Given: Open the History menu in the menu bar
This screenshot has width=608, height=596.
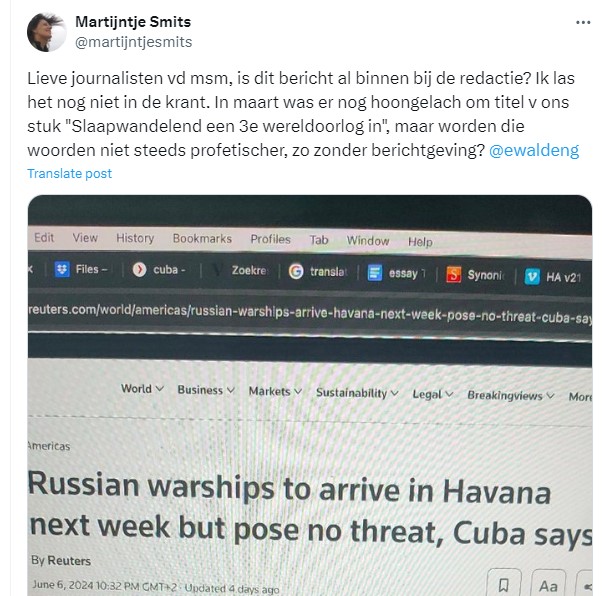Looking at the screenshot, I should (x=135, y=238).
